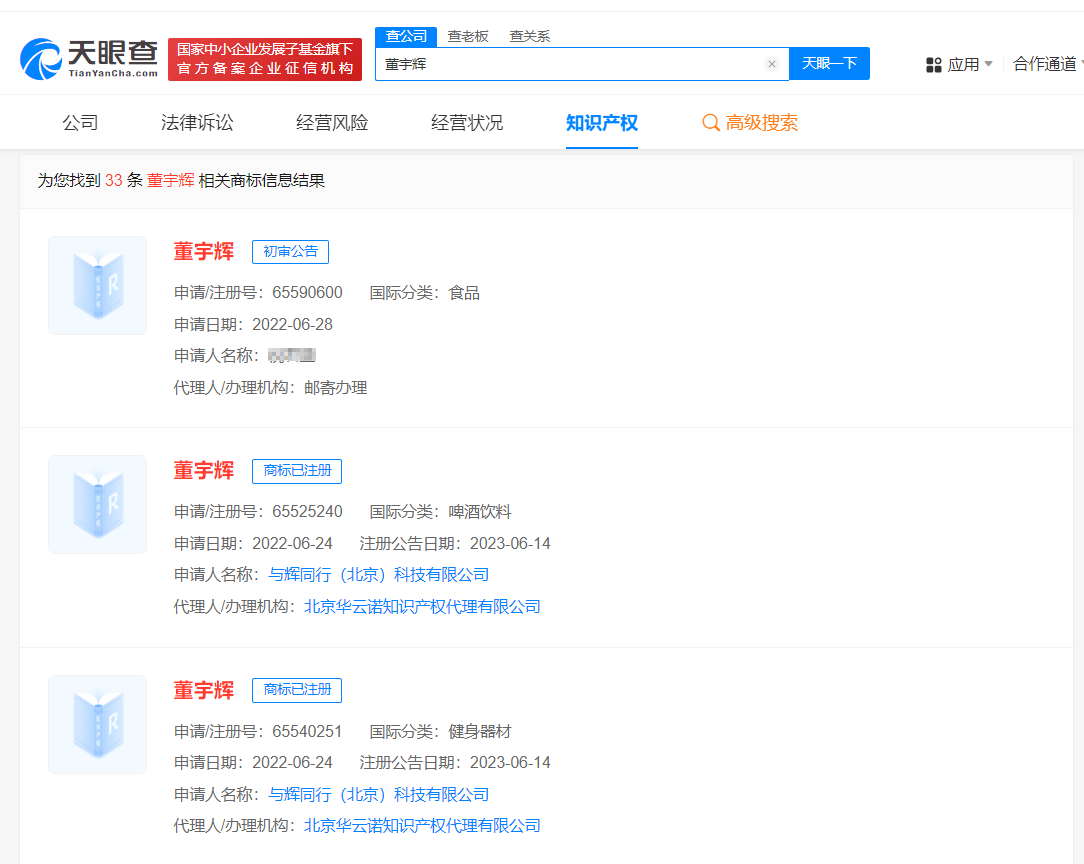Open the 经营风险 section

(330, 121)
